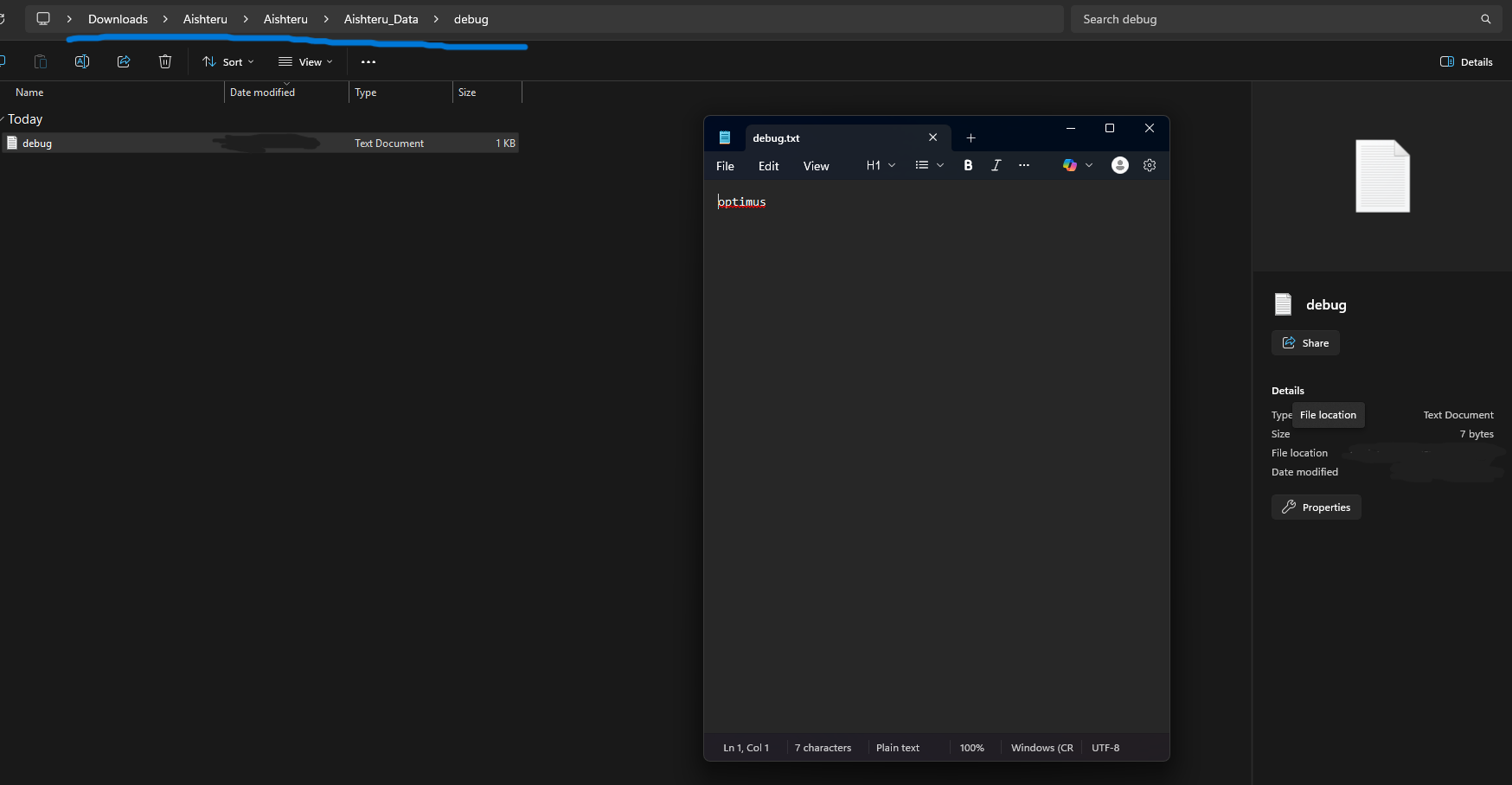Open the Explorer See more ellipsis menu
1512x785 pixels.
click(x=368, y=62)
